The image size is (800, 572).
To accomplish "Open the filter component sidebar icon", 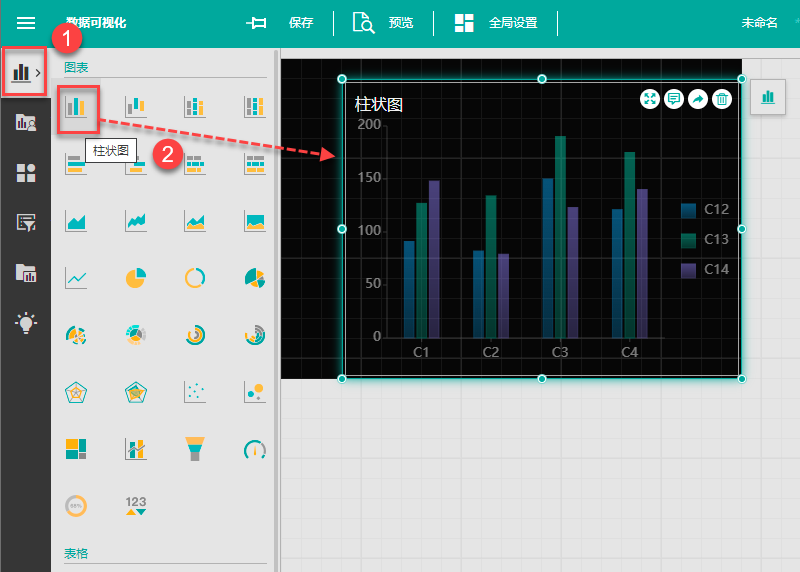I will pos(26,222).
